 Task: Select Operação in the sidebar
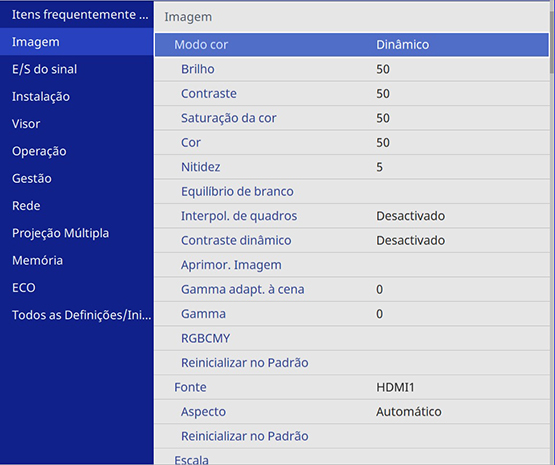[76, 151]
